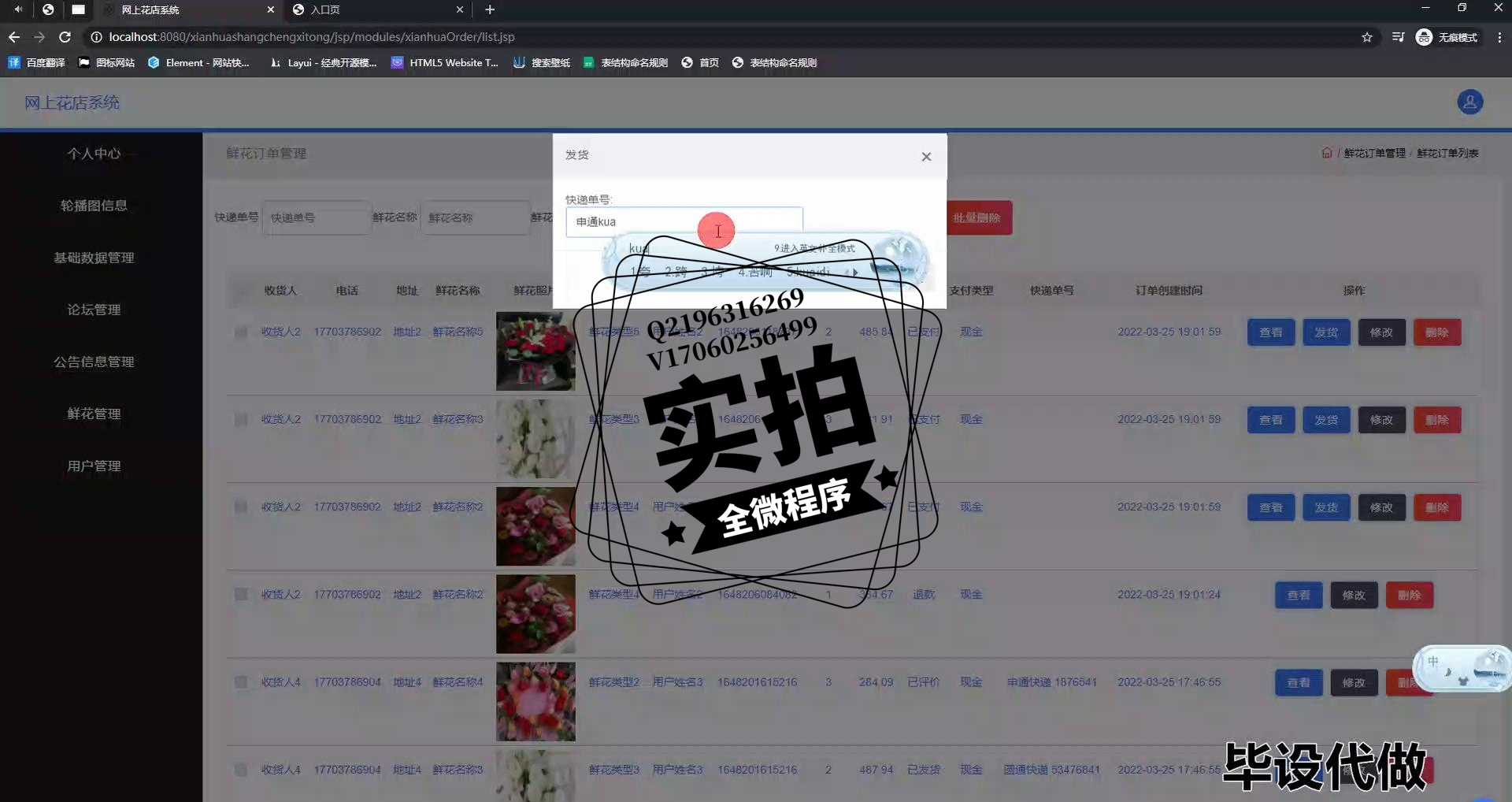
Task: Open the browser three-dot menu
Action: [1499, 37]
